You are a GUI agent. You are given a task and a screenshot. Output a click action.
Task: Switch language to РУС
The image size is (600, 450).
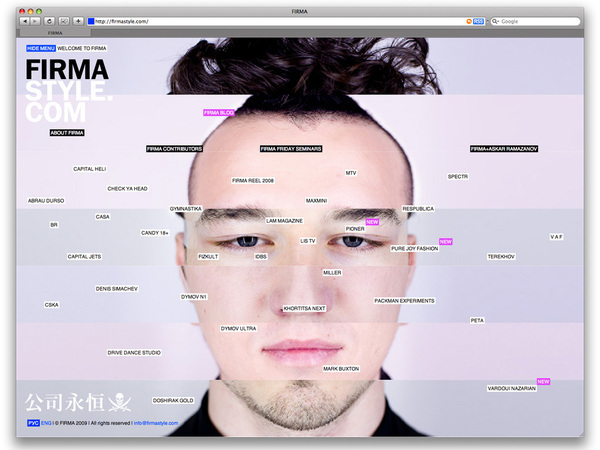pos(33,423)
